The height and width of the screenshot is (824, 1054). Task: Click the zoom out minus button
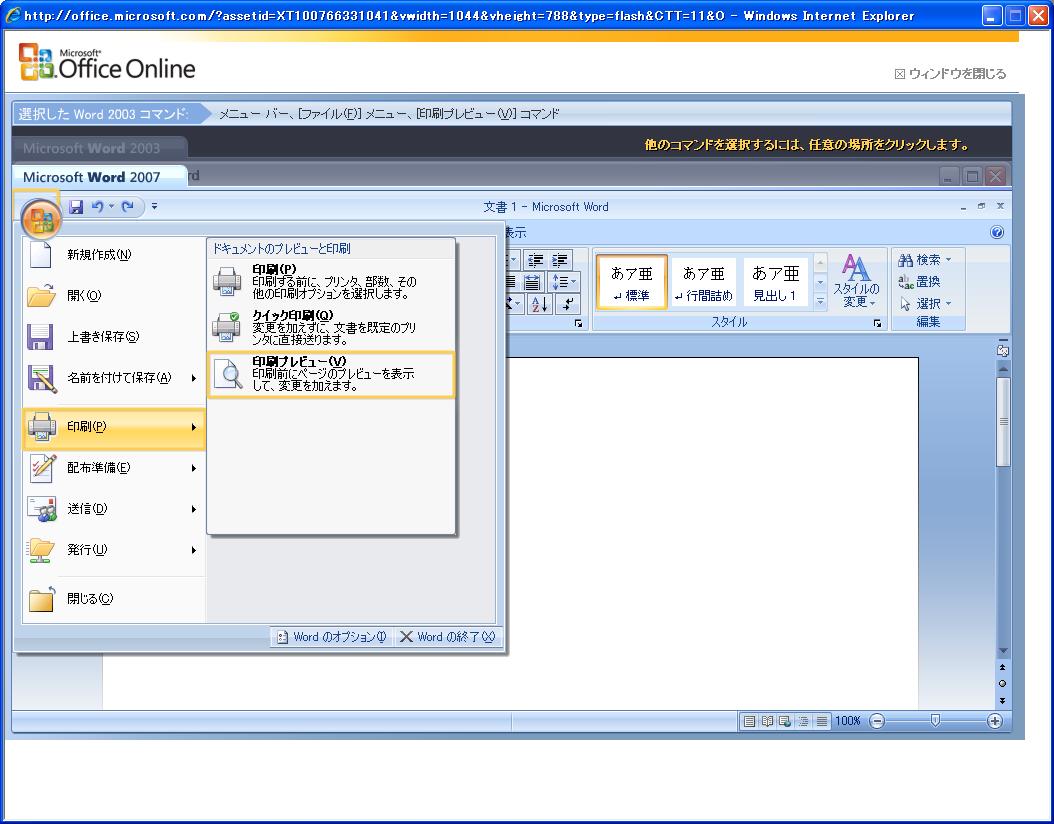877,721
